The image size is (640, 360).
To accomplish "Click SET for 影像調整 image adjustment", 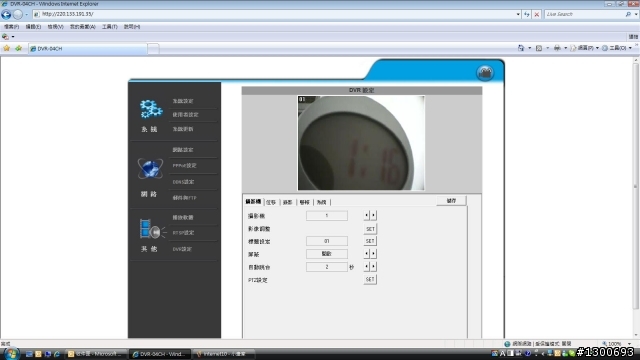I will (370, 229).
